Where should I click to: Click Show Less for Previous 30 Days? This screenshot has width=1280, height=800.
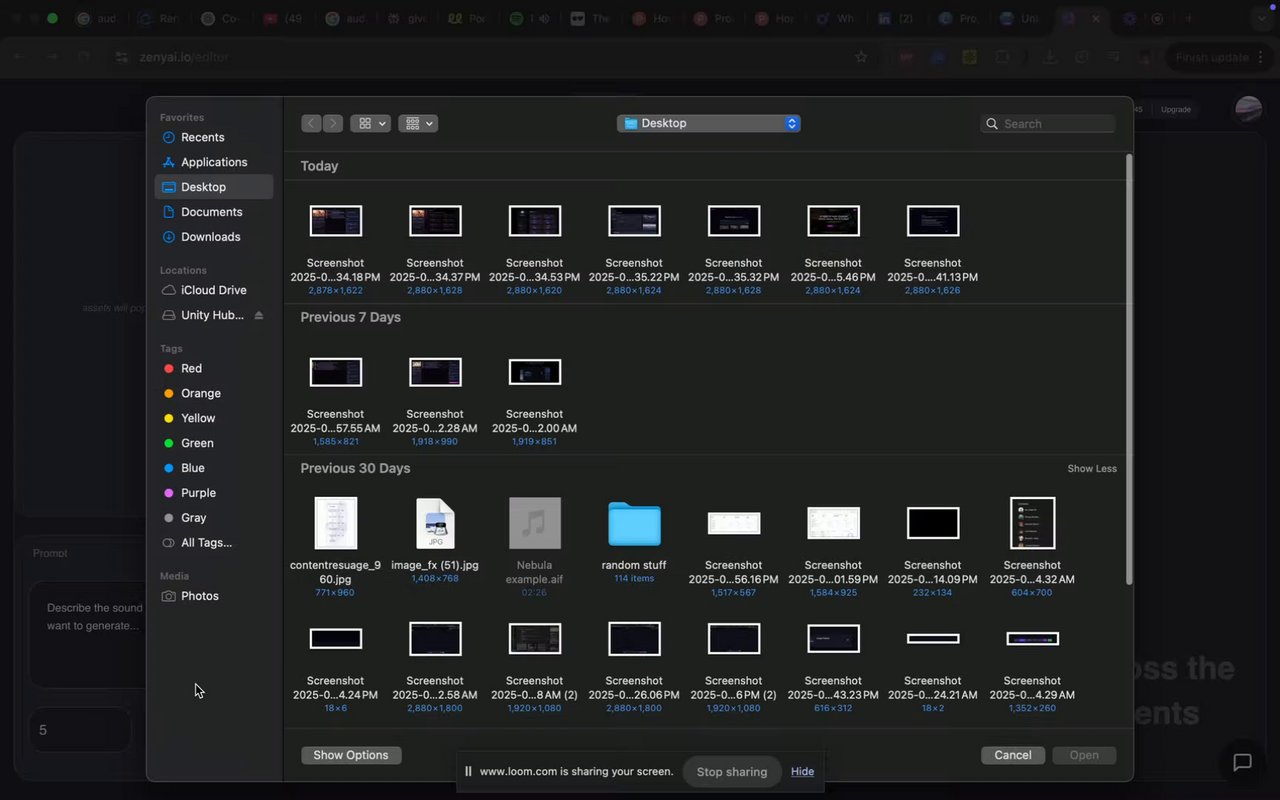[x=1092, y=469]
